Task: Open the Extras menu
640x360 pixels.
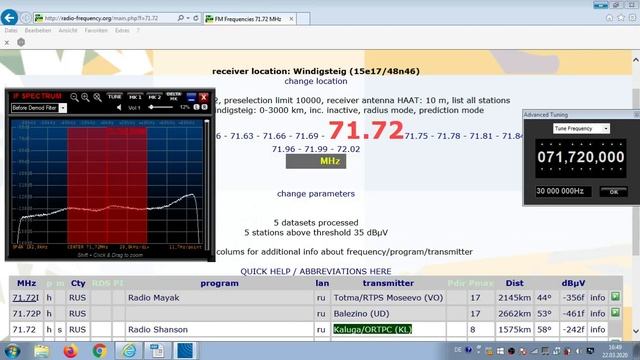Action: (122, 31)
